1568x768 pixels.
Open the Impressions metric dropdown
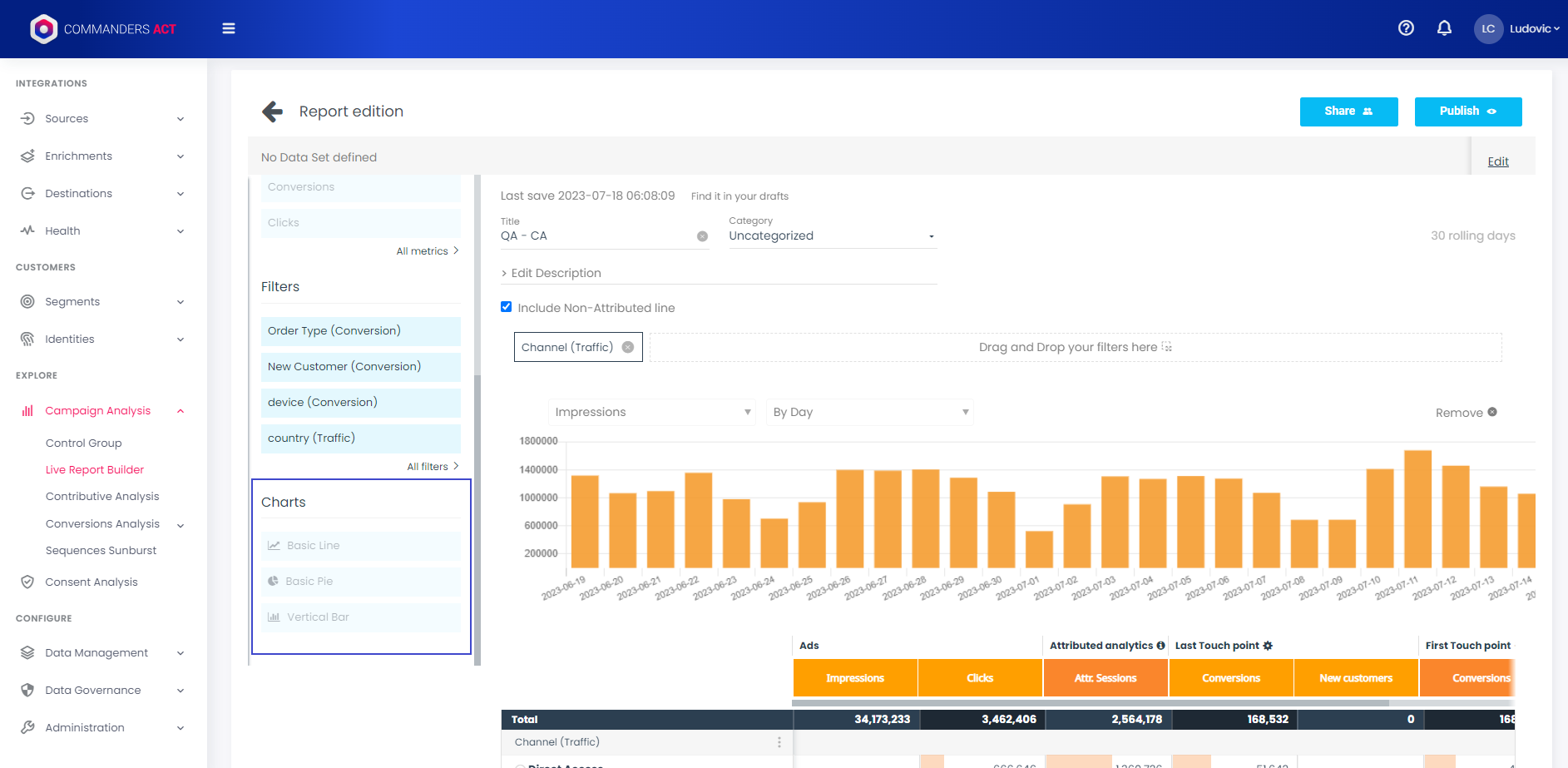point(651,413)
